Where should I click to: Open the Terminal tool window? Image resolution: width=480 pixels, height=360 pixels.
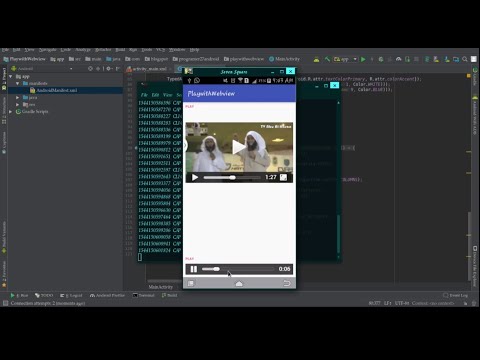click(144, 295)
